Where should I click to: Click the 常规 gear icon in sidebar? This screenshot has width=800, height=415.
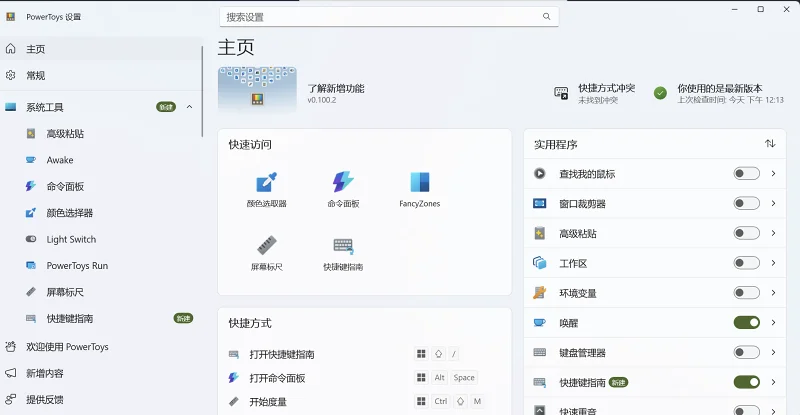[x=10, y=75]
